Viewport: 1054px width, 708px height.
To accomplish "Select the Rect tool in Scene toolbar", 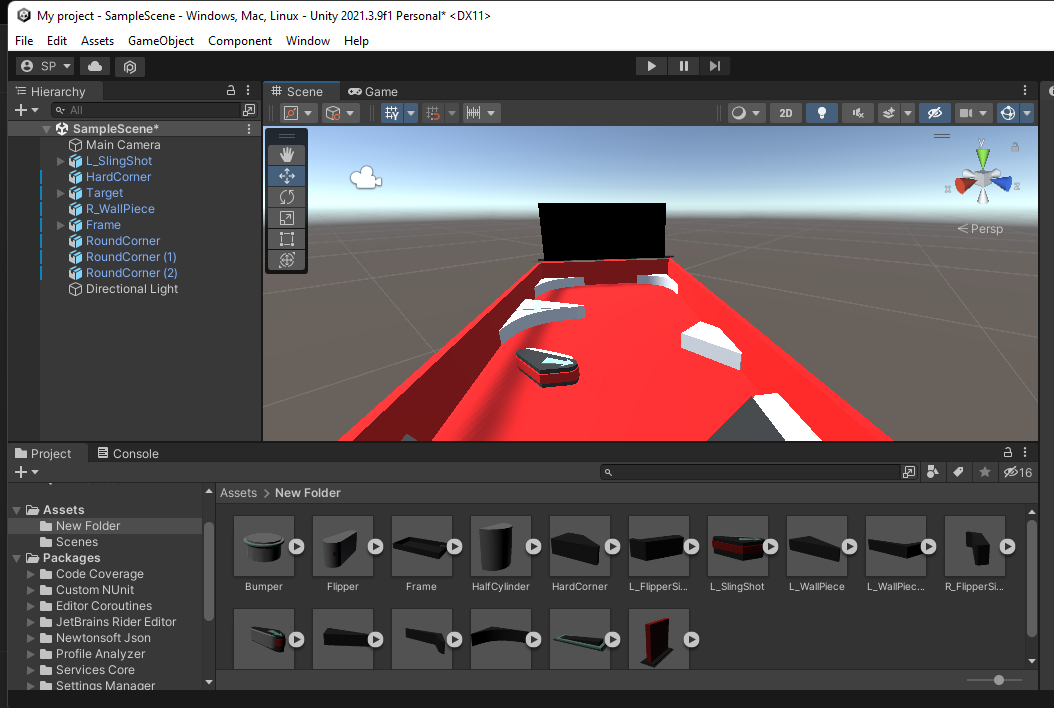I will [x=287, y=239].
